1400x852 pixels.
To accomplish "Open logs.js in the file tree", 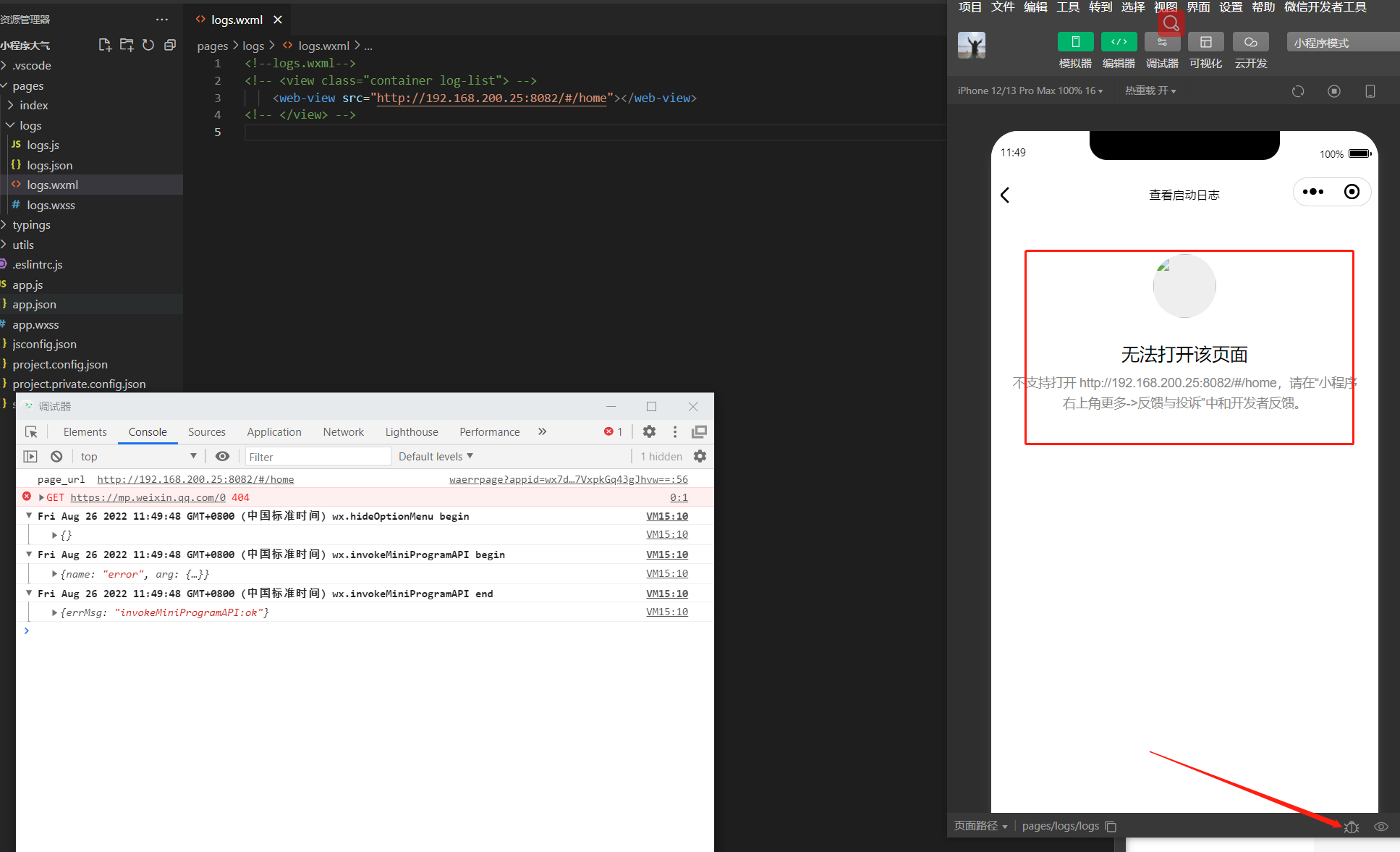I will tap(43, 145).
